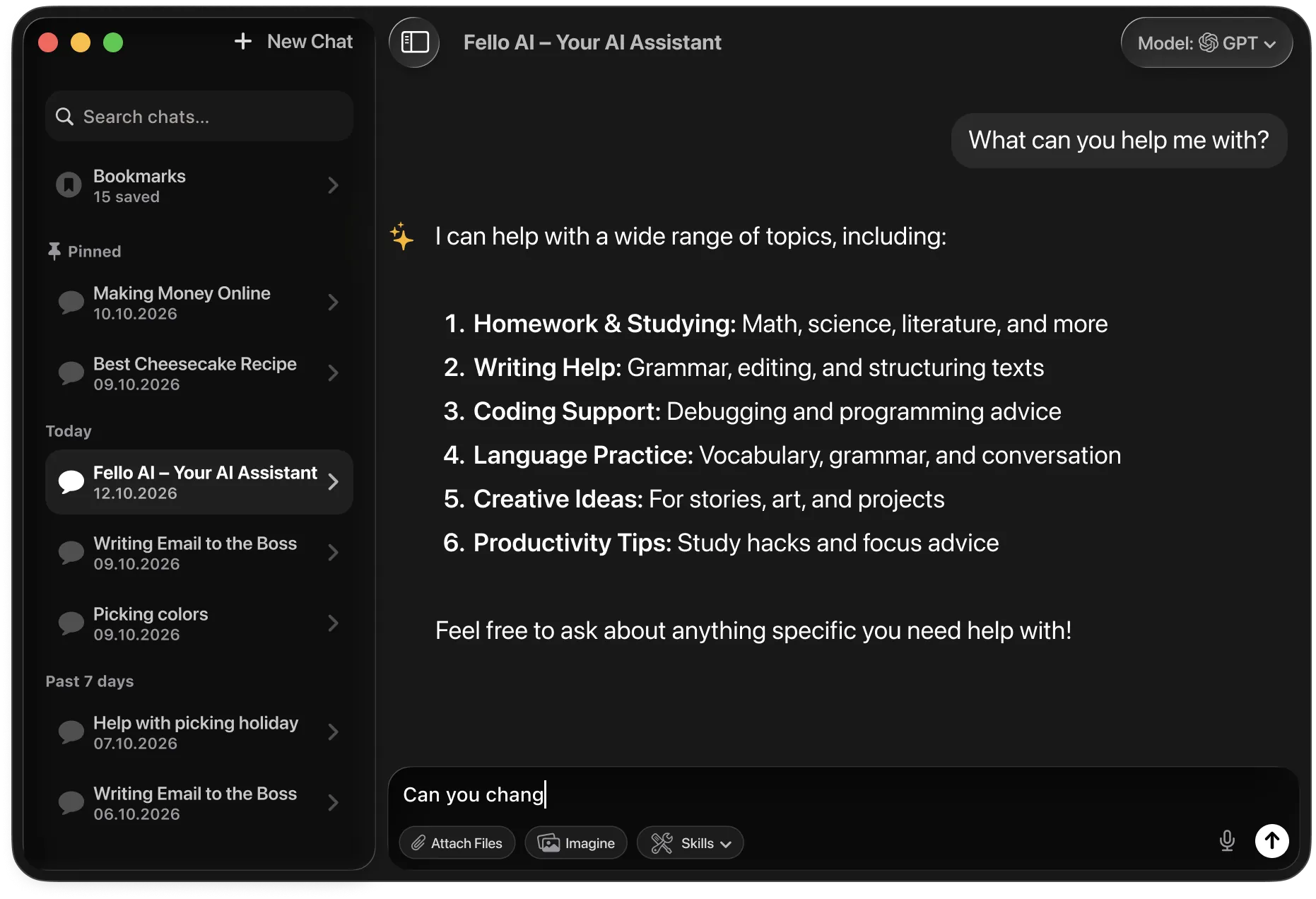This screenshot has height=899, width=1316.
Task: Click chat bubble icon for Making Money Online
Action: click(x=71, y=302)
